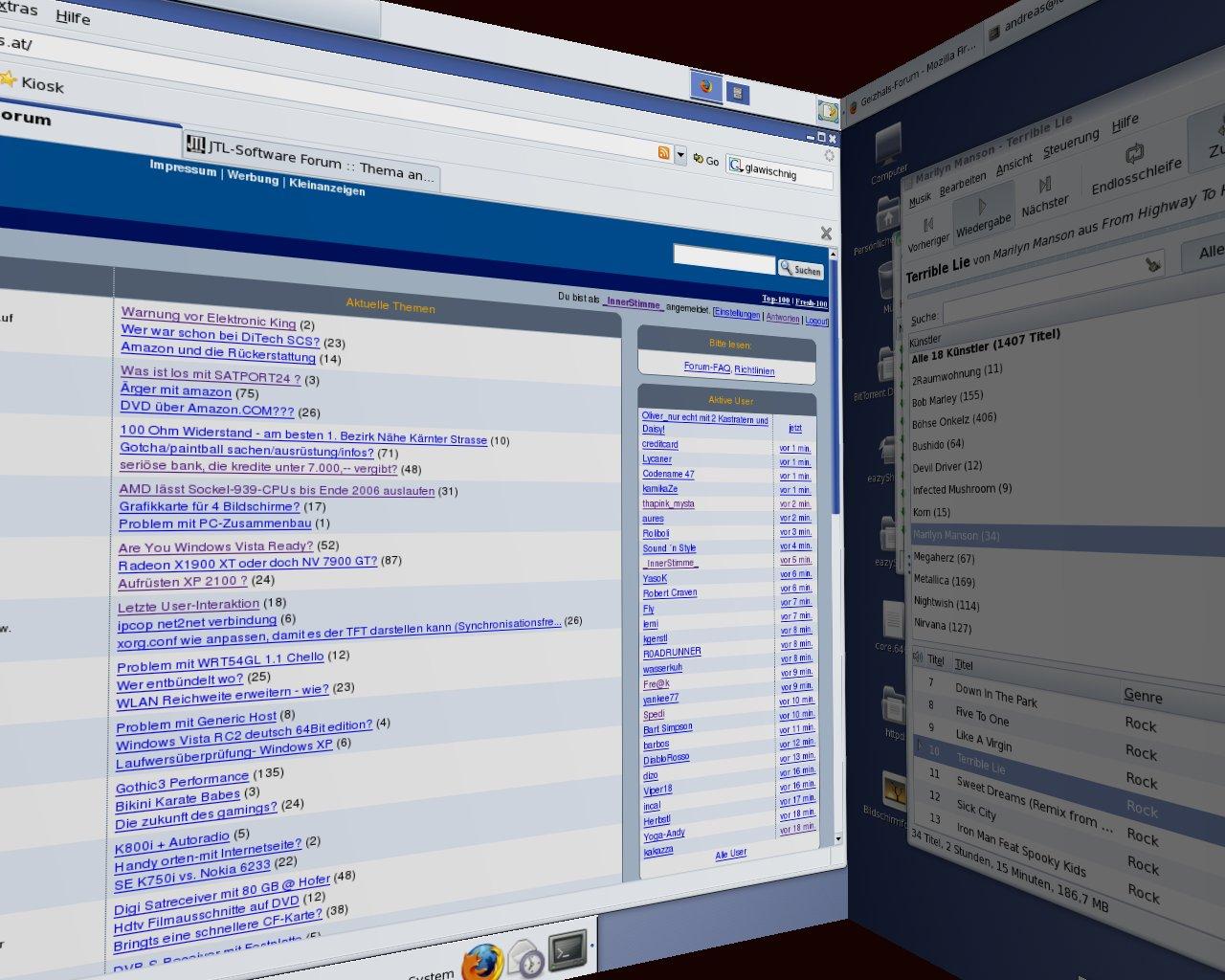
Task: Open the Werbung link
Action: pyautogui.click(x=253, y=177)
